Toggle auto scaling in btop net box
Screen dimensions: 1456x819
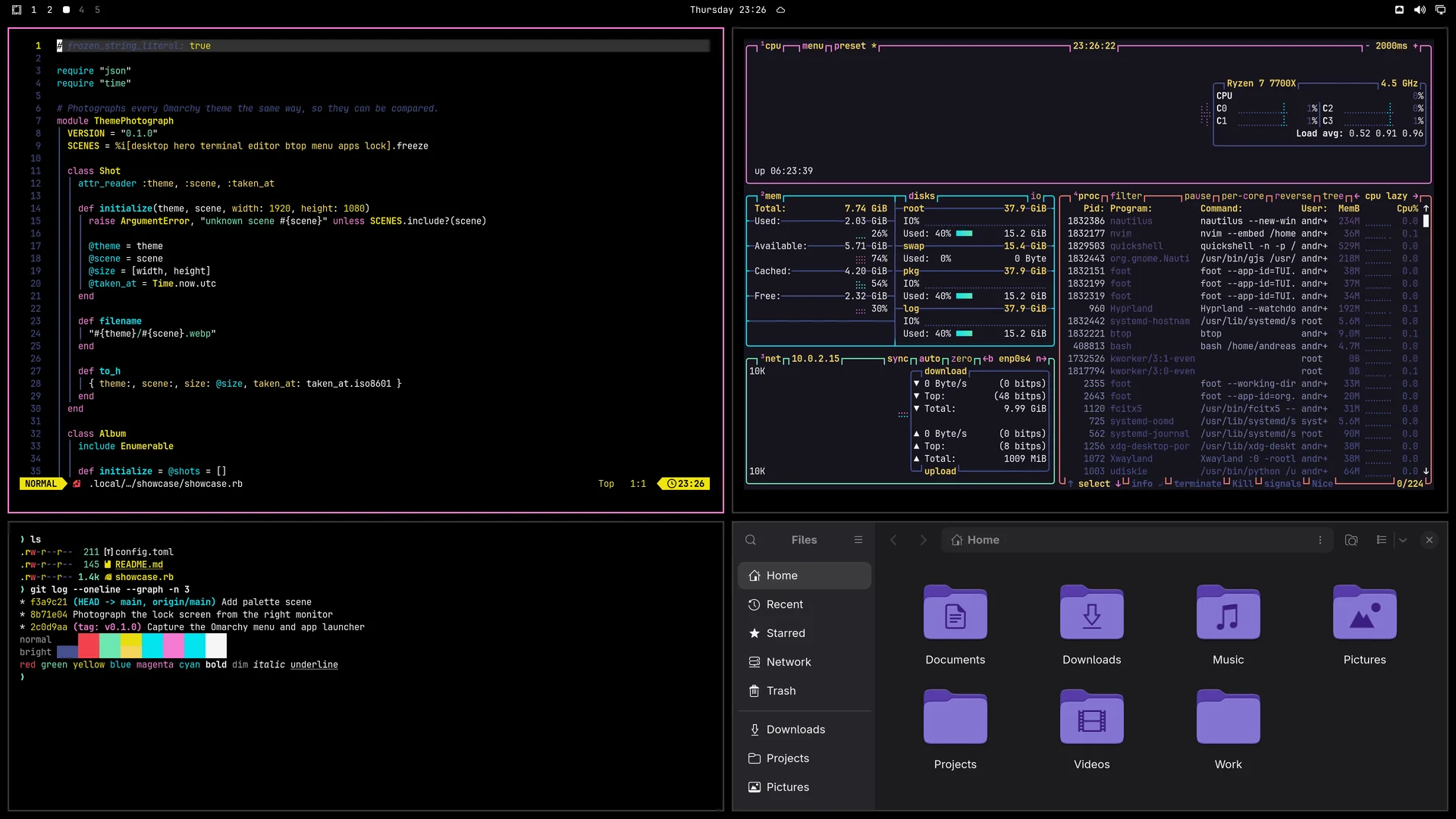click(x=930, y=359)
